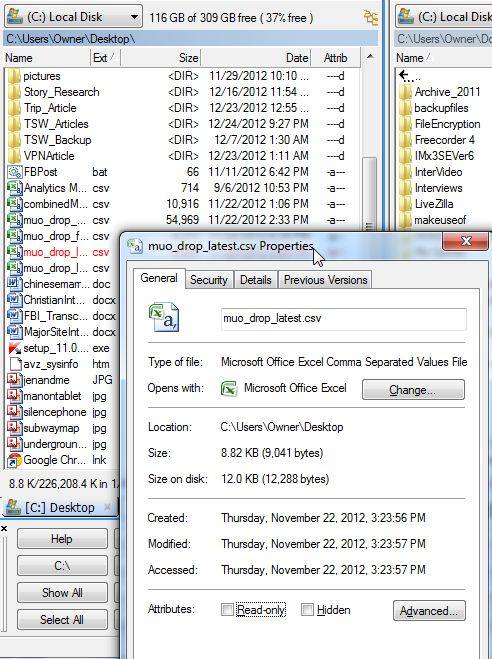Click the Show All button
This screenshot has height=659, width=492.
point(62,593)
